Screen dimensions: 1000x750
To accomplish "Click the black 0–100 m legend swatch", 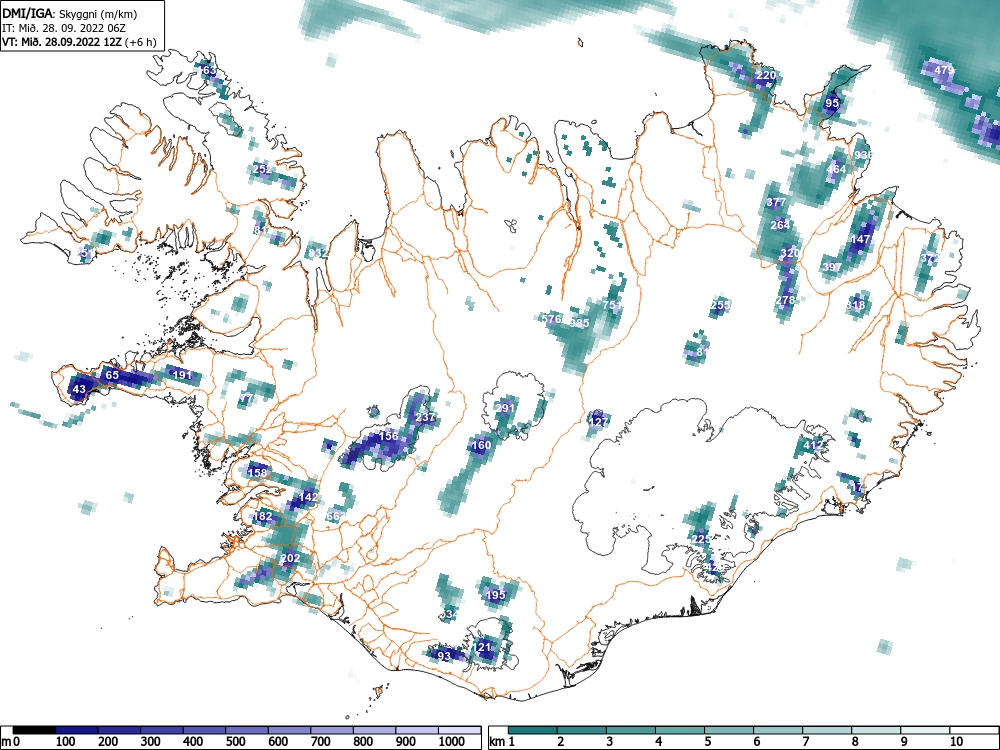I will click(x=34, y=730).
